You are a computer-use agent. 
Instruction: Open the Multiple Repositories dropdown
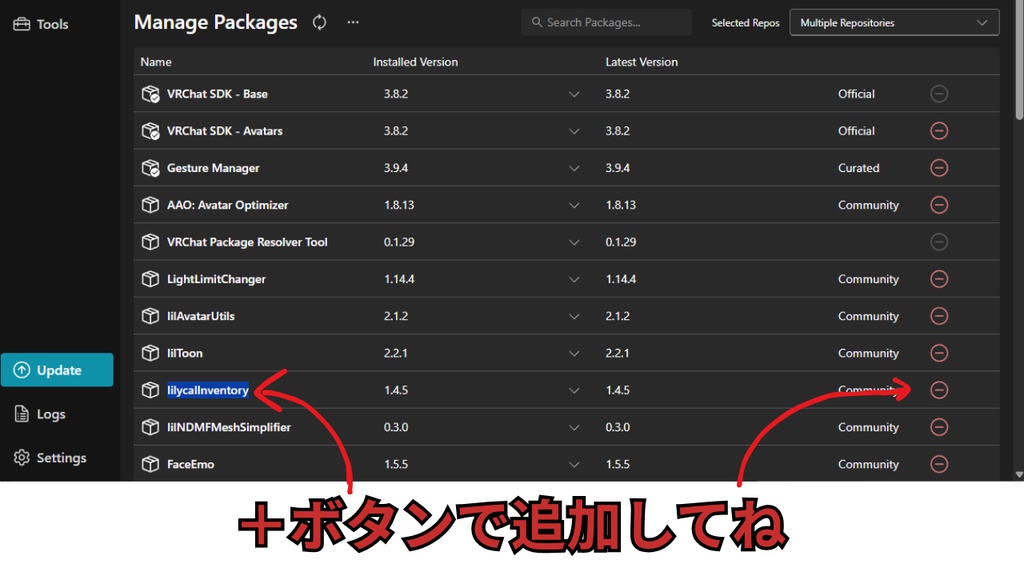pyautogui.click(x=893, y=22)
